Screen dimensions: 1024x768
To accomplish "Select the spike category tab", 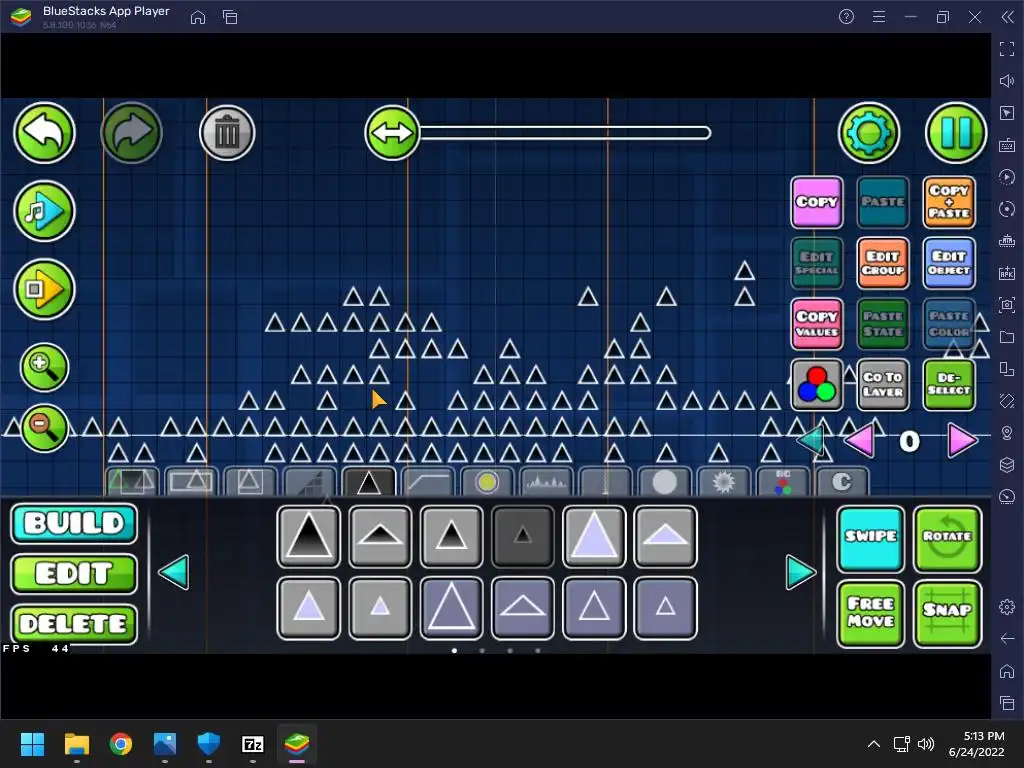I will tap(369, 482).
